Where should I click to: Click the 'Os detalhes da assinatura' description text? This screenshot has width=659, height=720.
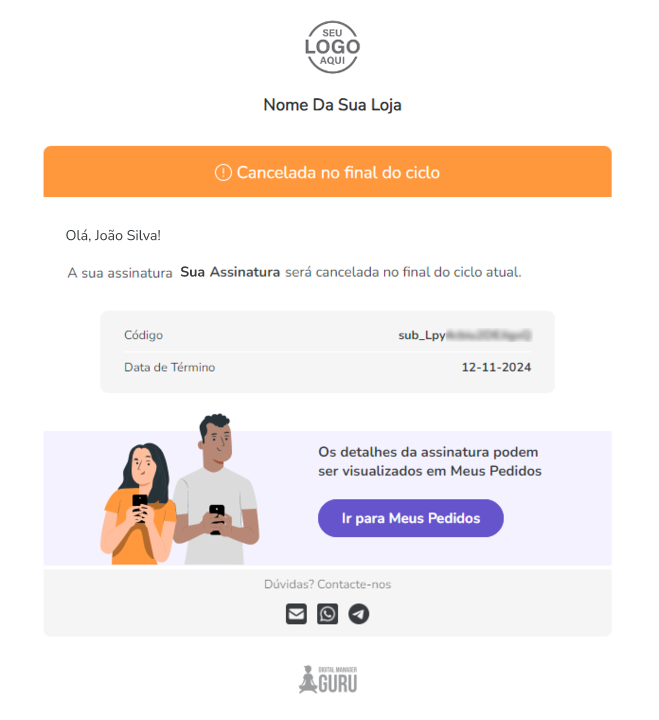(x=429, y=461)
